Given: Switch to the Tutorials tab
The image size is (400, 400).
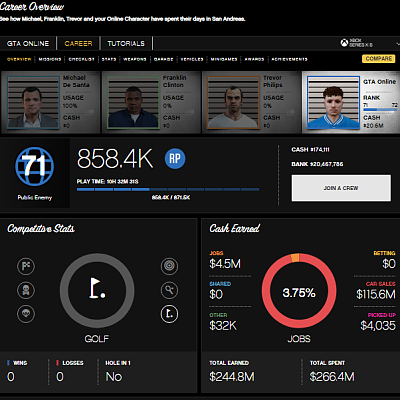Looking at the screenshot, I should 126,43.
